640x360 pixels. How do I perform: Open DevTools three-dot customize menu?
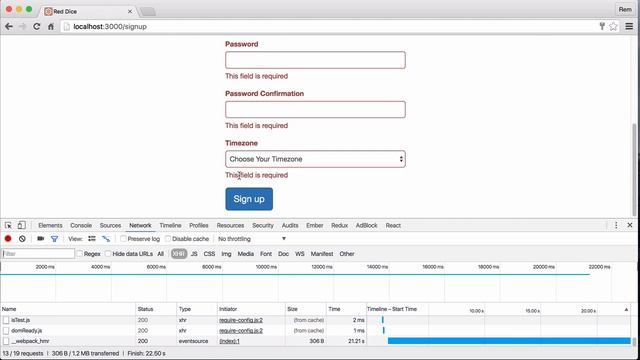coord(616,225)
